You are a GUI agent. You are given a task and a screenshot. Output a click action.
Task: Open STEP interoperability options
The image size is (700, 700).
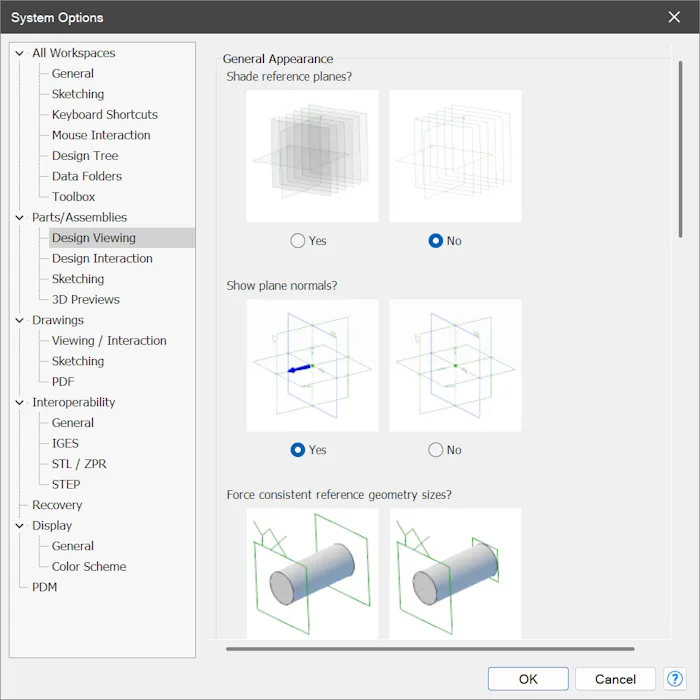66,484
